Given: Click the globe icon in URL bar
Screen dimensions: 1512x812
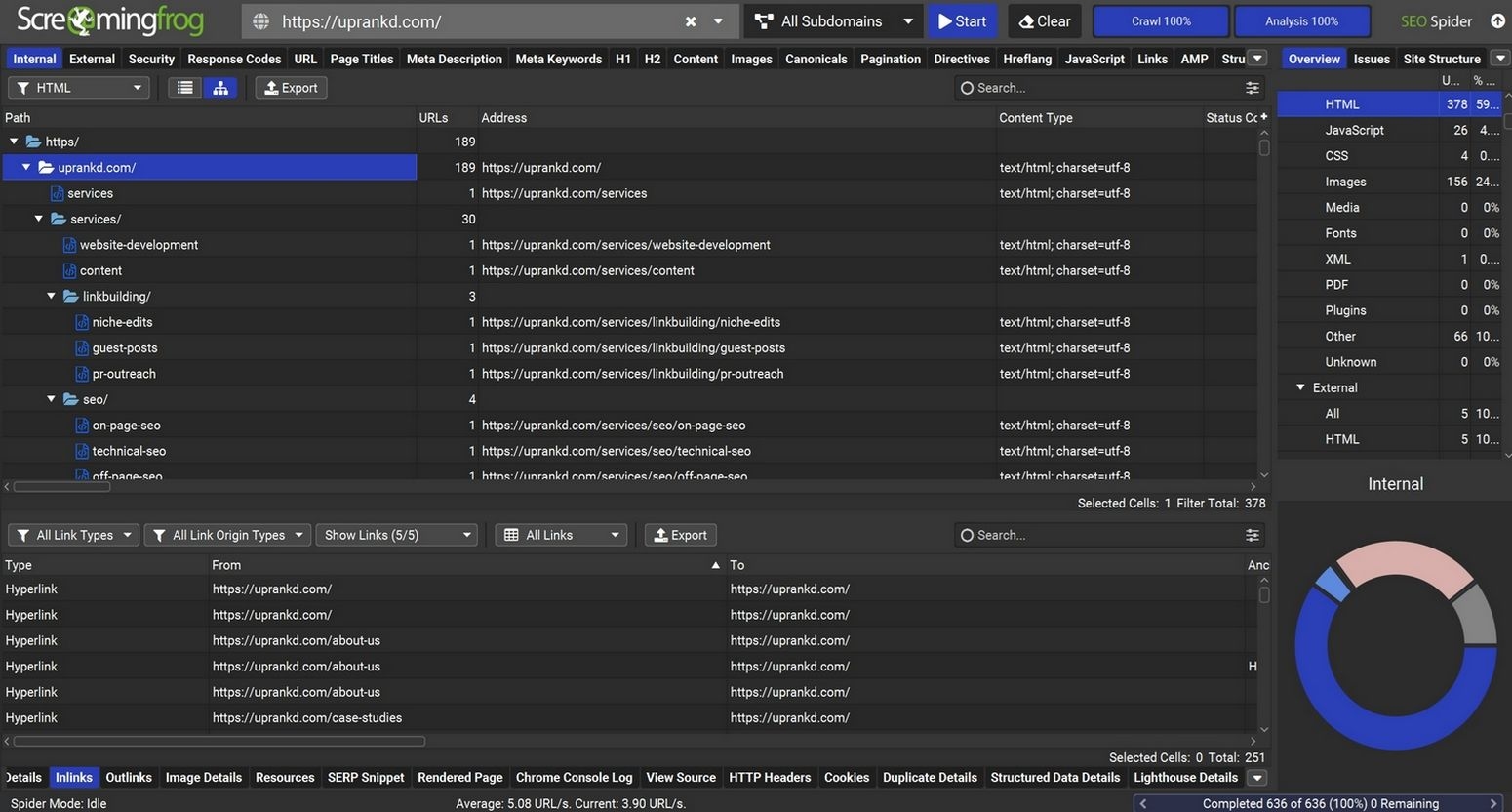Looking at the screenshot, I should point(260,21).
